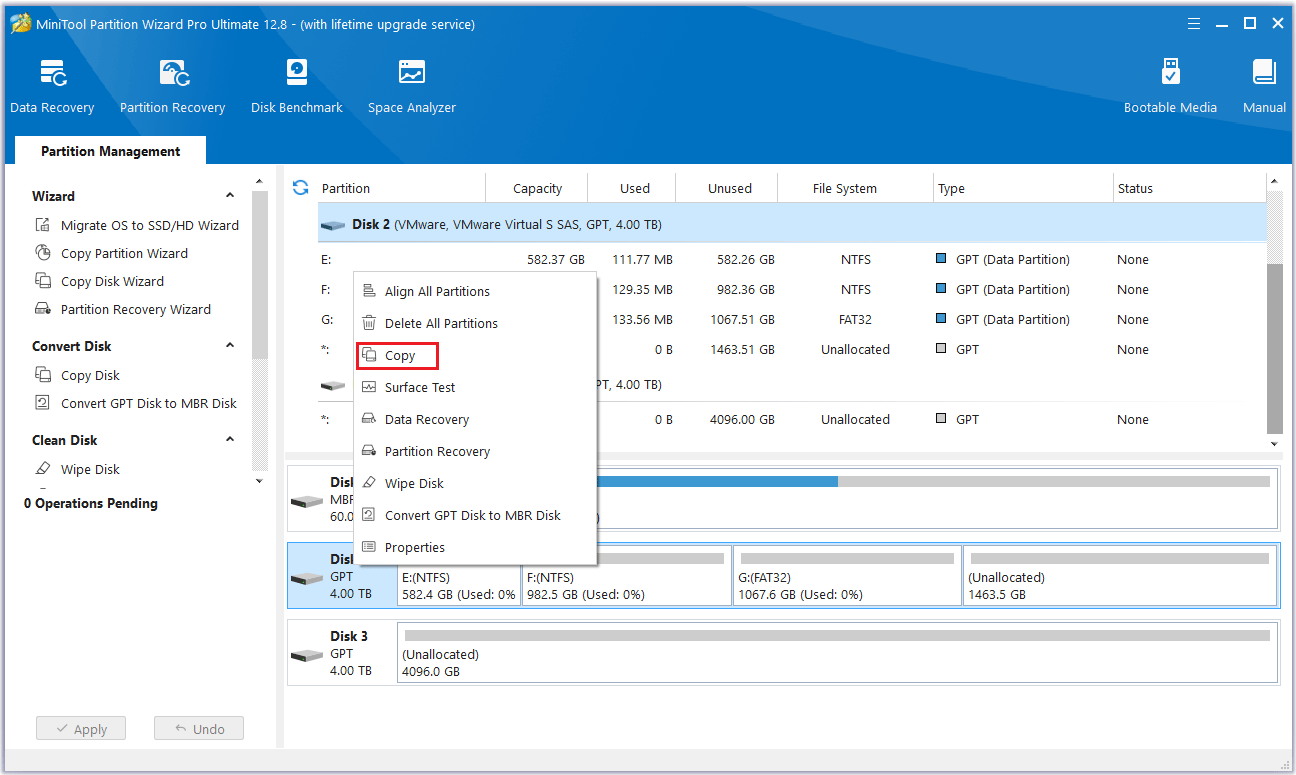The width and height of the screenshot is (1296, 775).
Task: Click 982.36 GB unused cell
Action: [745, 289]
